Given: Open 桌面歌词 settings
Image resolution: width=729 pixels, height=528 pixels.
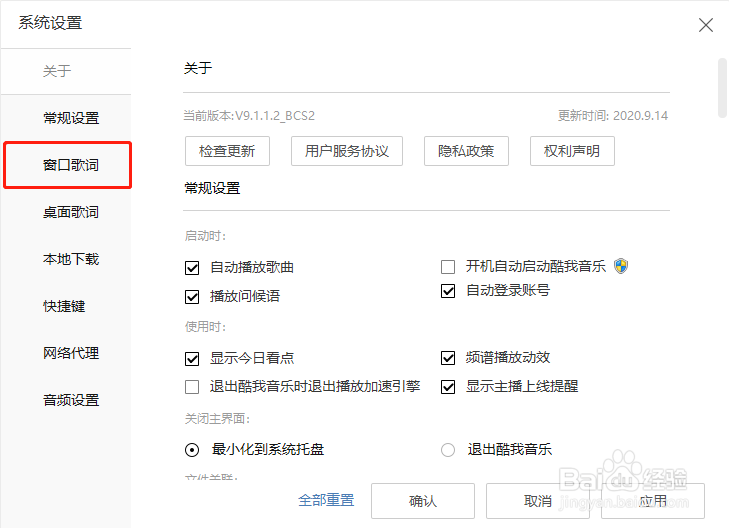Looking at the screenshot, I should click(71, 212).
